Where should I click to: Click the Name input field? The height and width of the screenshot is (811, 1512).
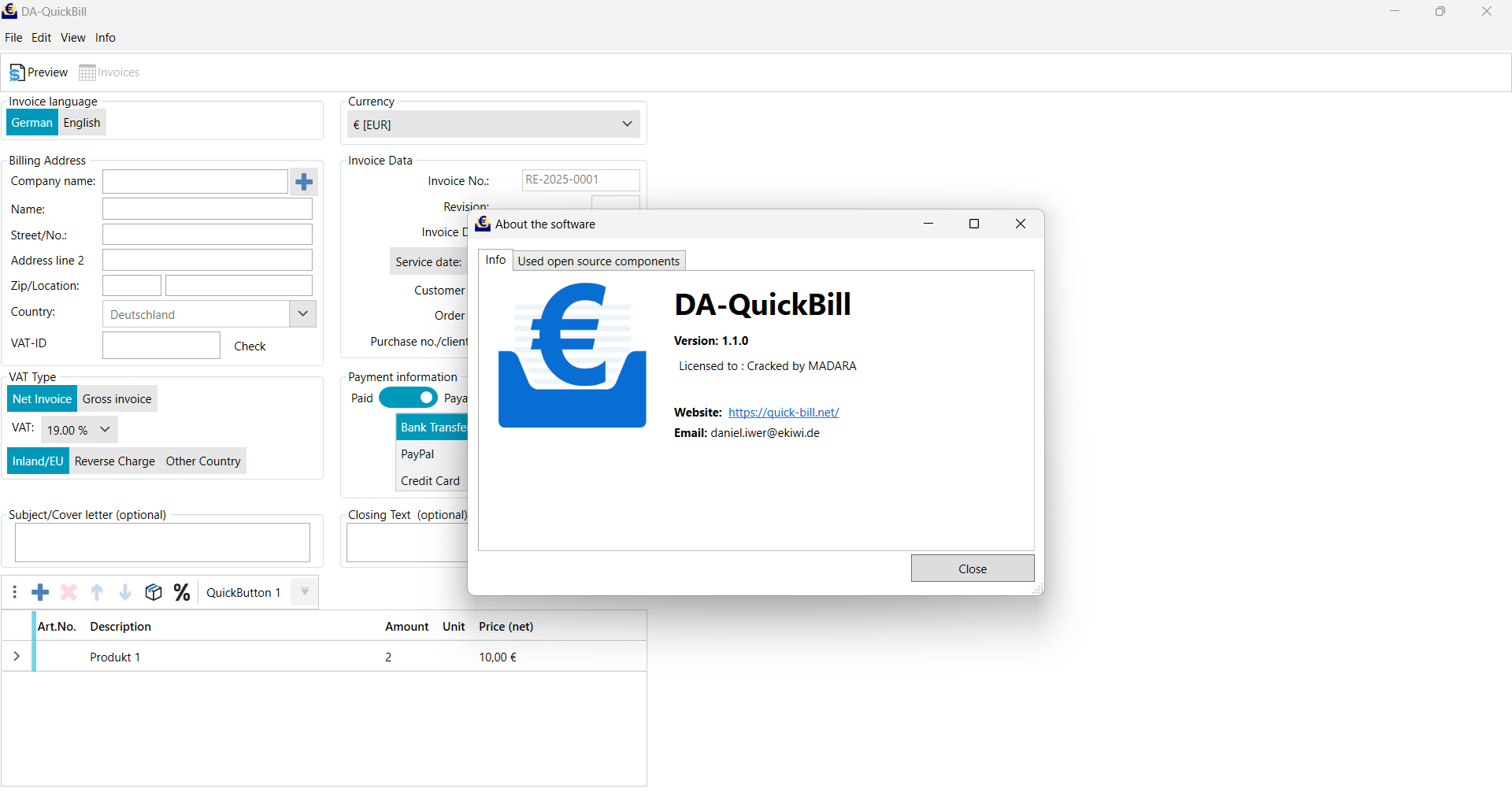(x=208, y=209)
